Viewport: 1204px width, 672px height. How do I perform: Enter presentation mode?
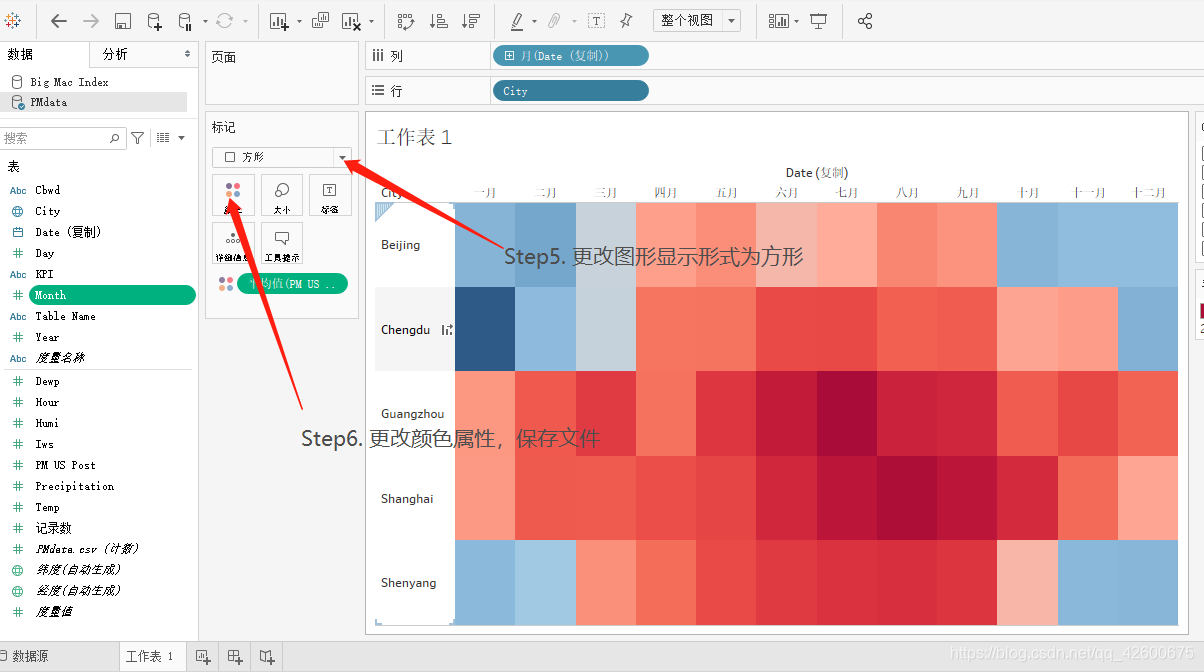point(819,21)
